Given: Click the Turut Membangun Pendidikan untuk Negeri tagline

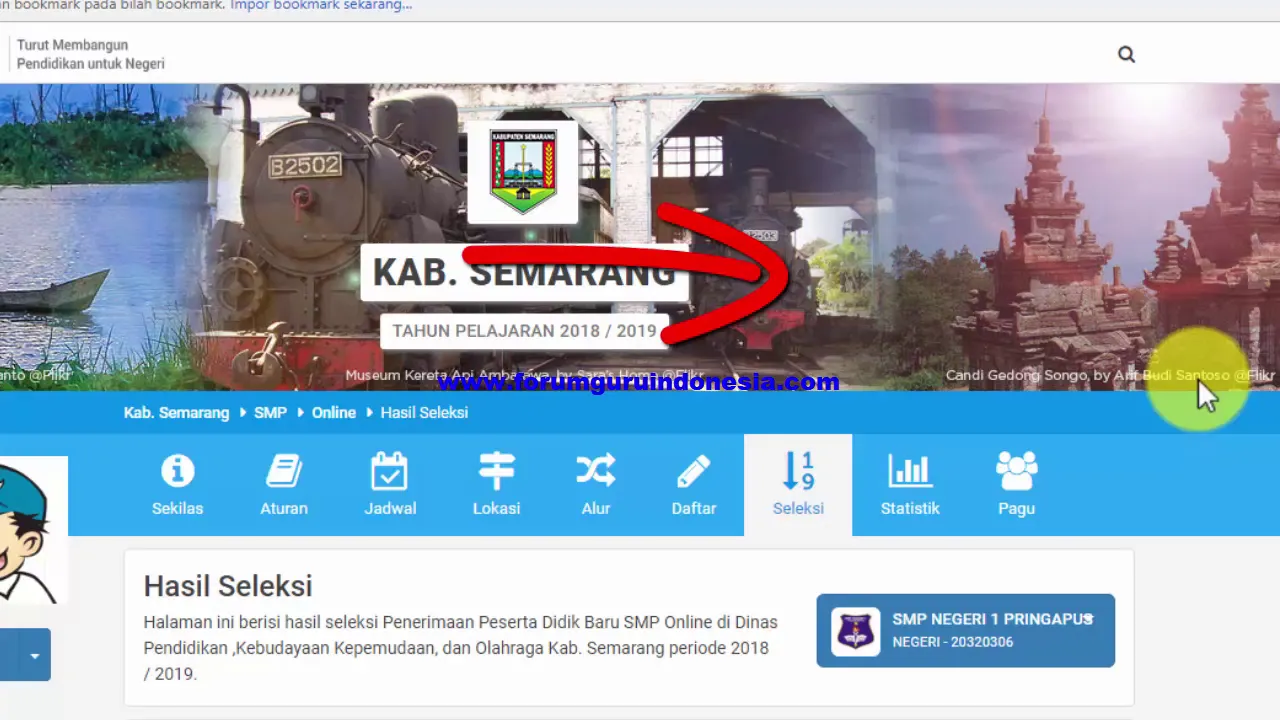Looking at the screenshot, I should [90, 55].
